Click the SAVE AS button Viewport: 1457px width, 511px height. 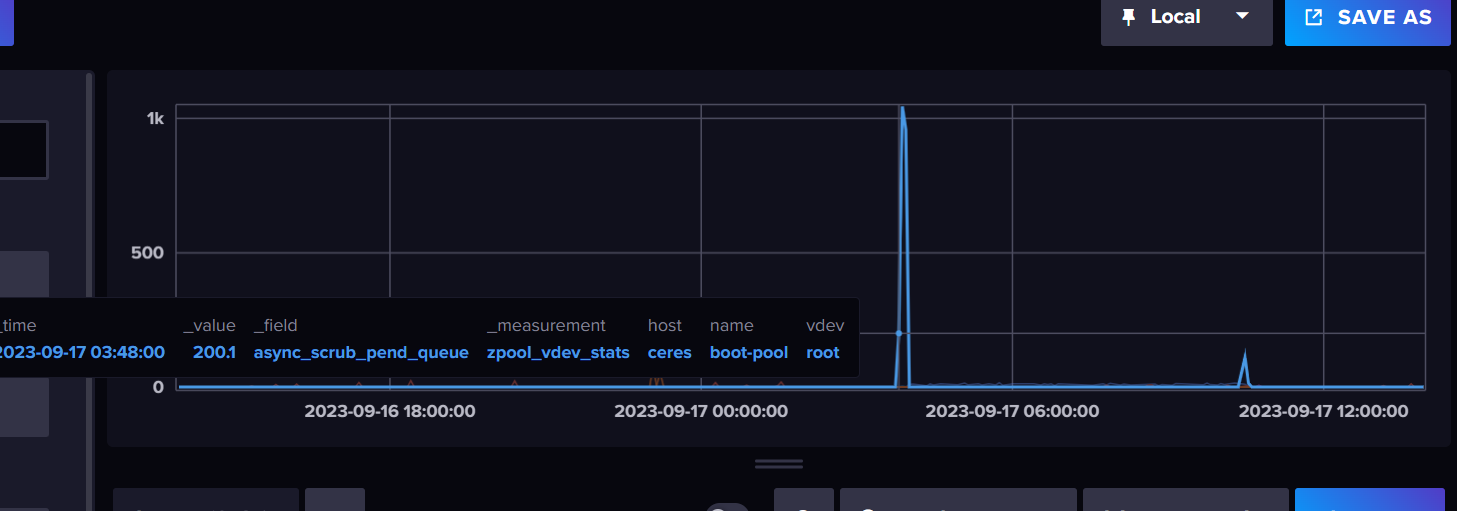[x=1367, y=17]
